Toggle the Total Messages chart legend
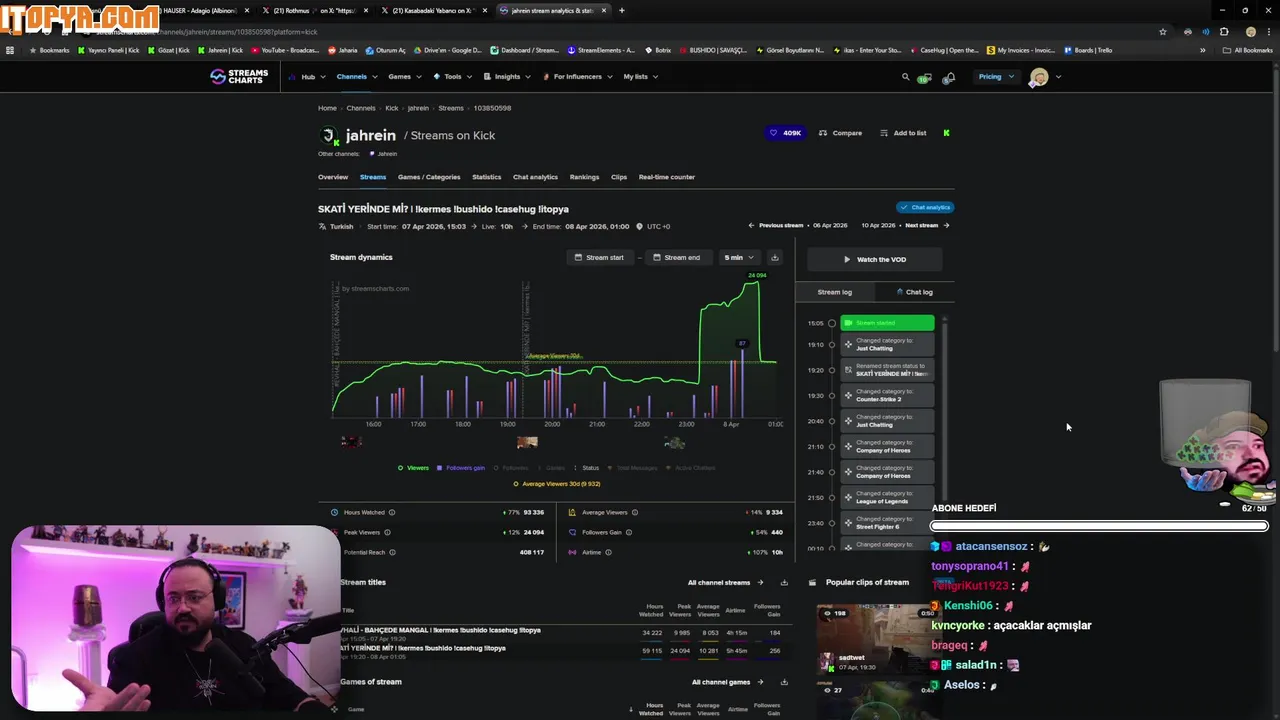The width and height of the screenshot is (1280, 720). coord(633,468)
